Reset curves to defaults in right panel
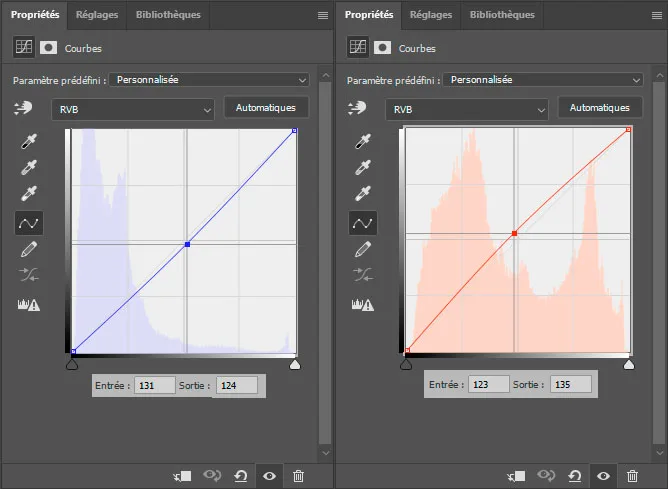 (x=574, y=476)
